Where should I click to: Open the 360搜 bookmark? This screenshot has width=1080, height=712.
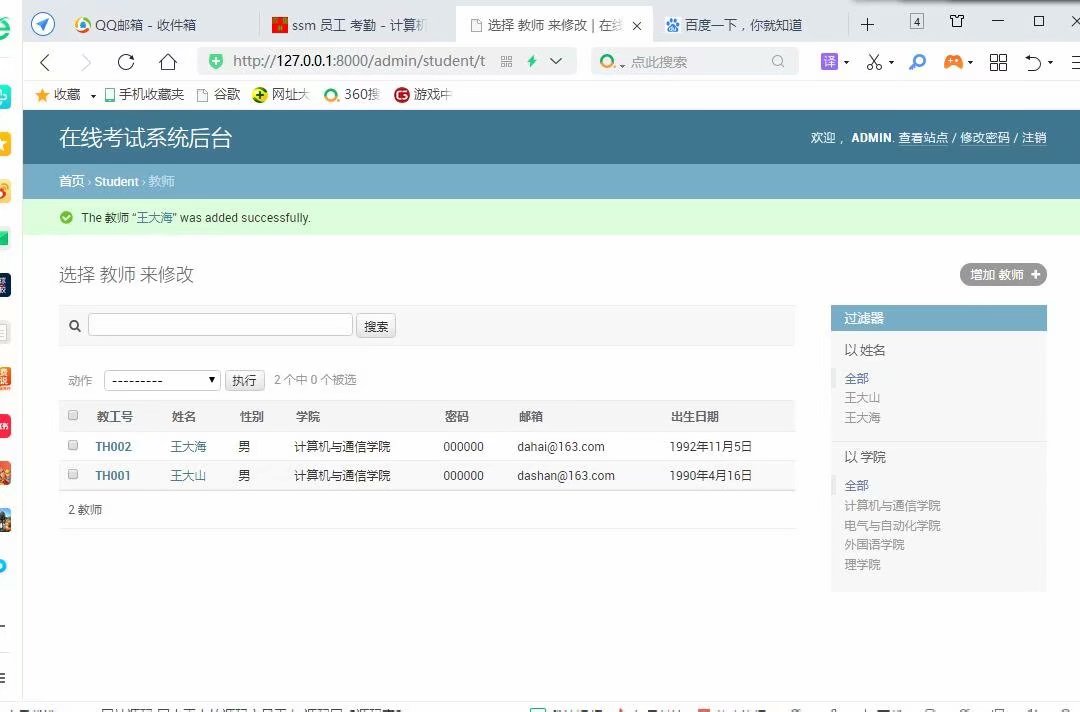coord(352,94)
